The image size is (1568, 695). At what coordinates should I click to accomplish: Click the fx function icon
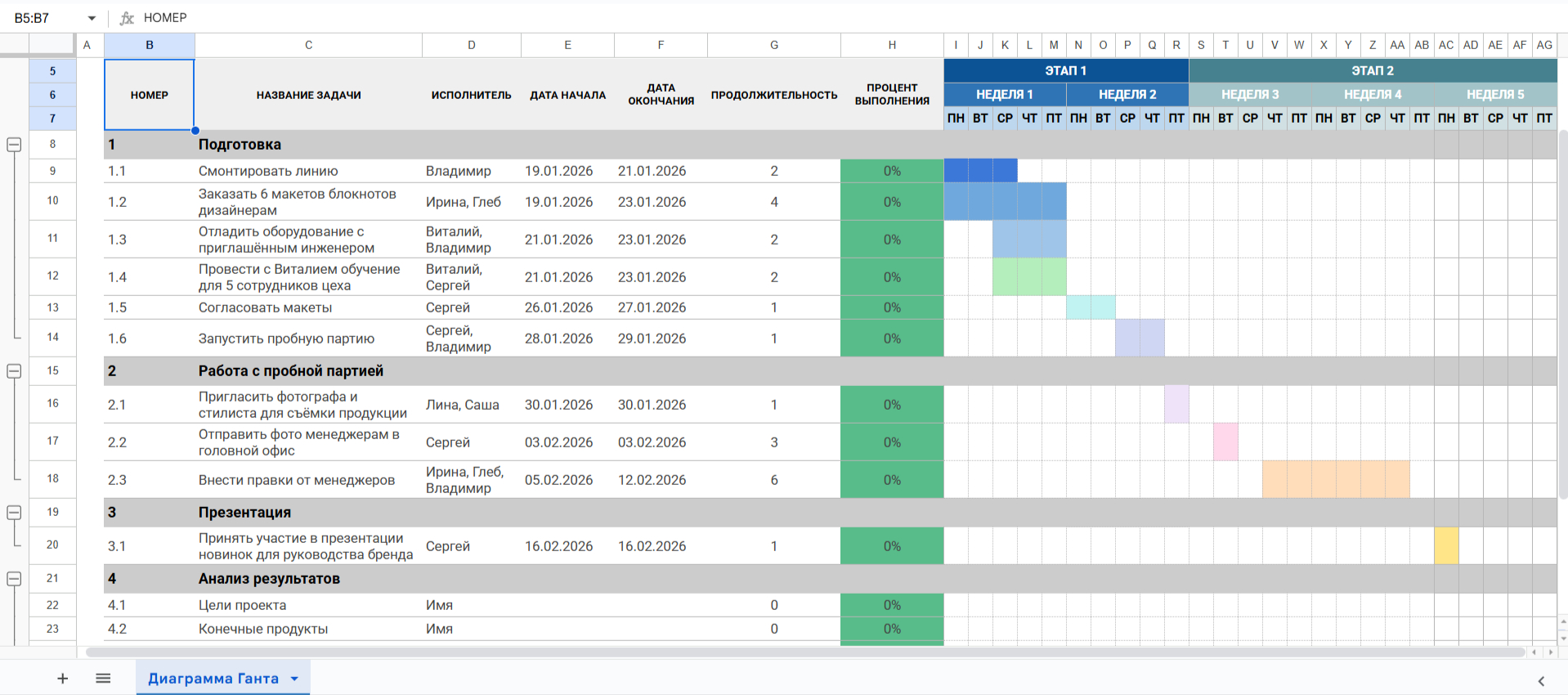pos(127,18)
